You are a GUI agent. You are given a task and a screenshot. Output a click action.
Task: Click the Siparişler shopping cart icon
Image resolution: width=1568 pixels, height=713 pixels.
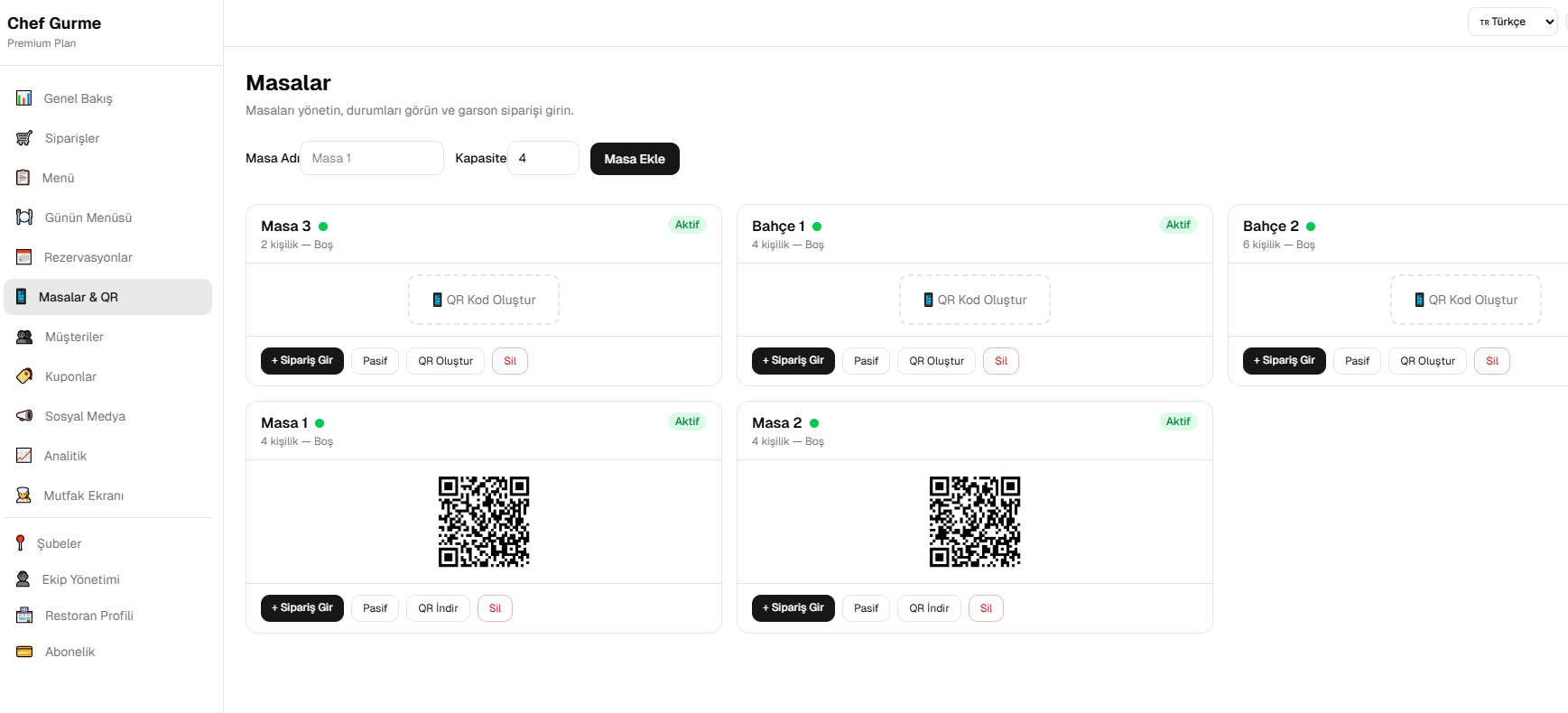point(24,138)
